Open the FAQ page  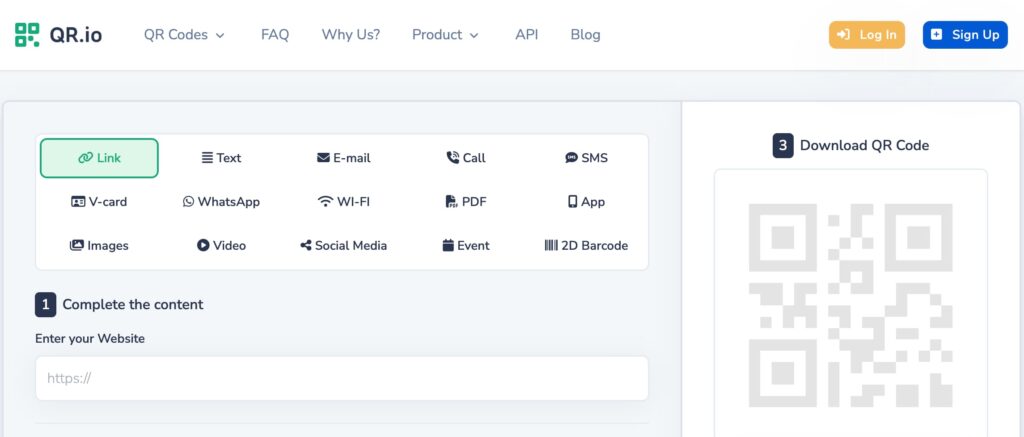point(275,35)
